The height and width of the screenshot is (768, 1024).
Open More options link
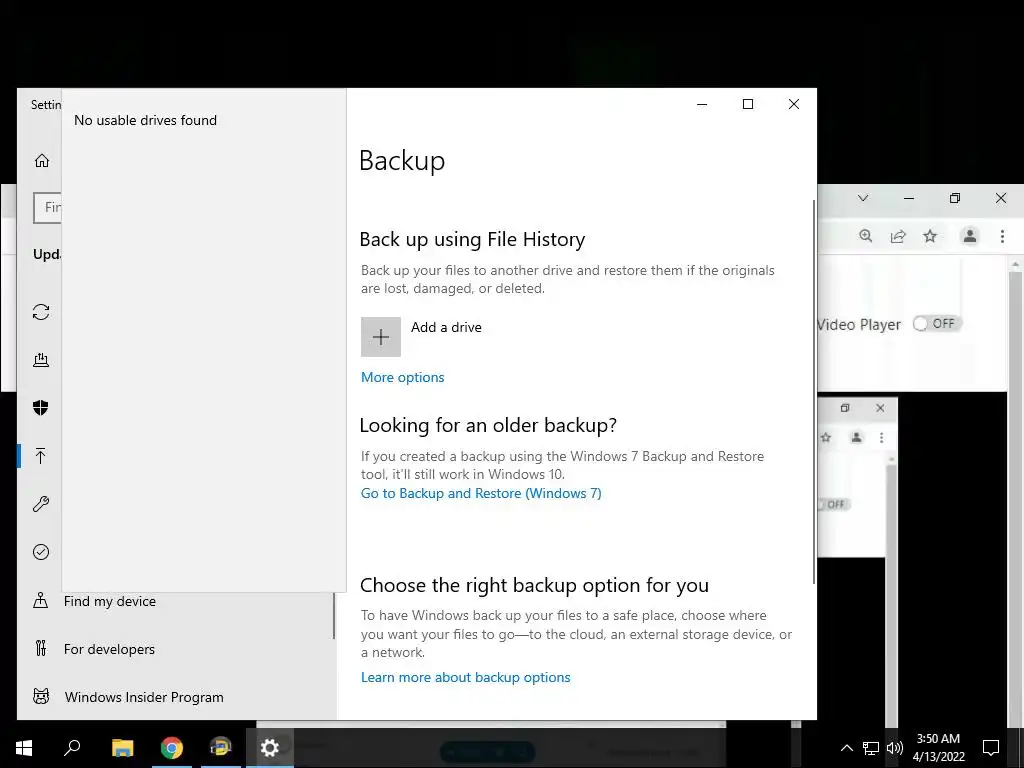(x=402, y=377)
